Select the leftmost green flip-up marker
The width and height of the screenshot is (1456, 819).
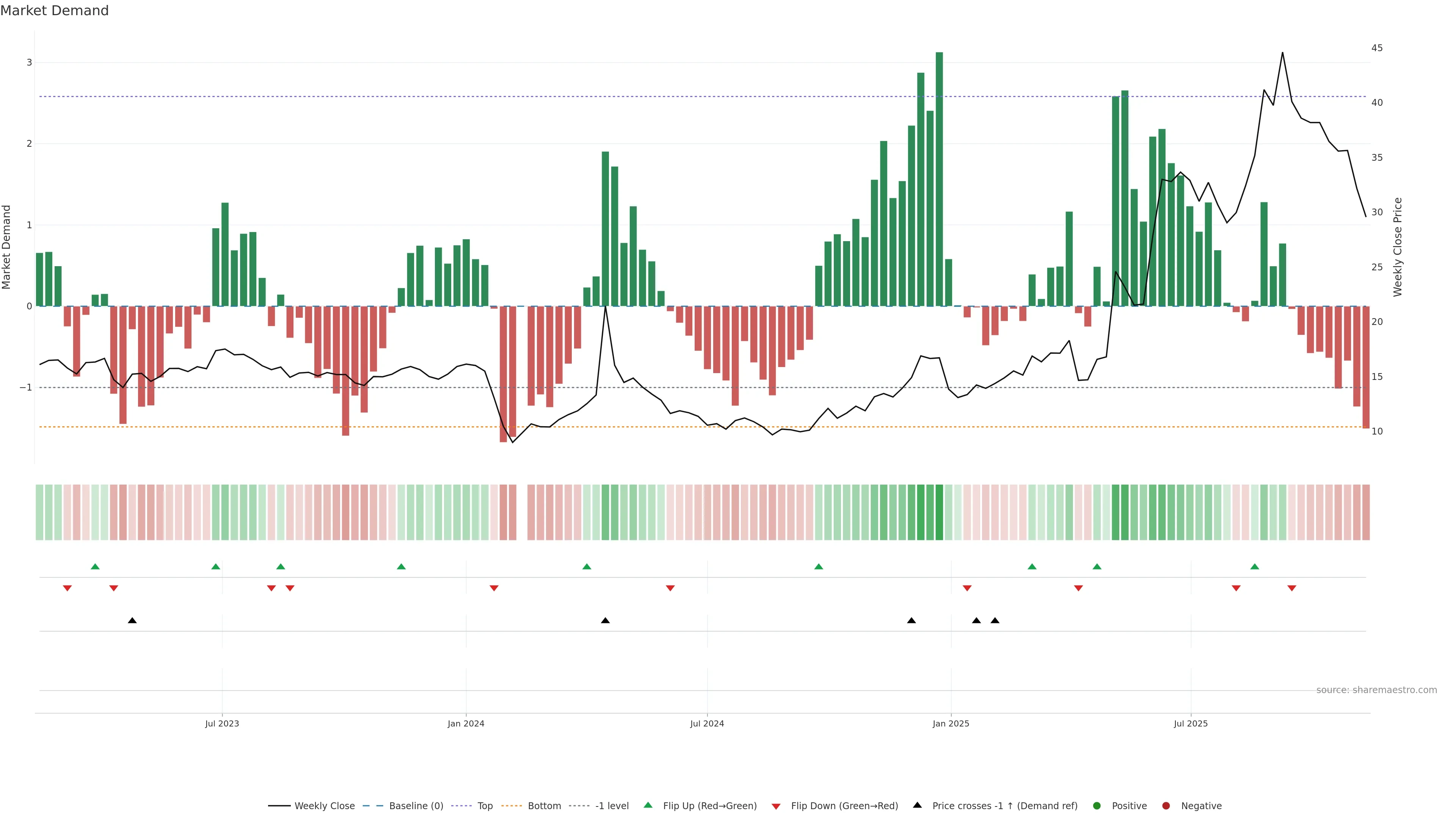pyautogui.click(x=95, y=567)
